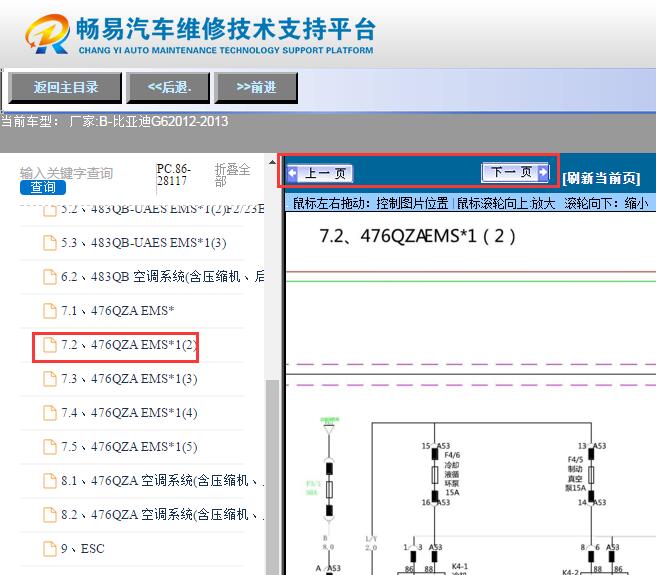Screen dimensions: 656x575
Task: Click the green fuse symbol in diagram
Action: coord(329,489)
